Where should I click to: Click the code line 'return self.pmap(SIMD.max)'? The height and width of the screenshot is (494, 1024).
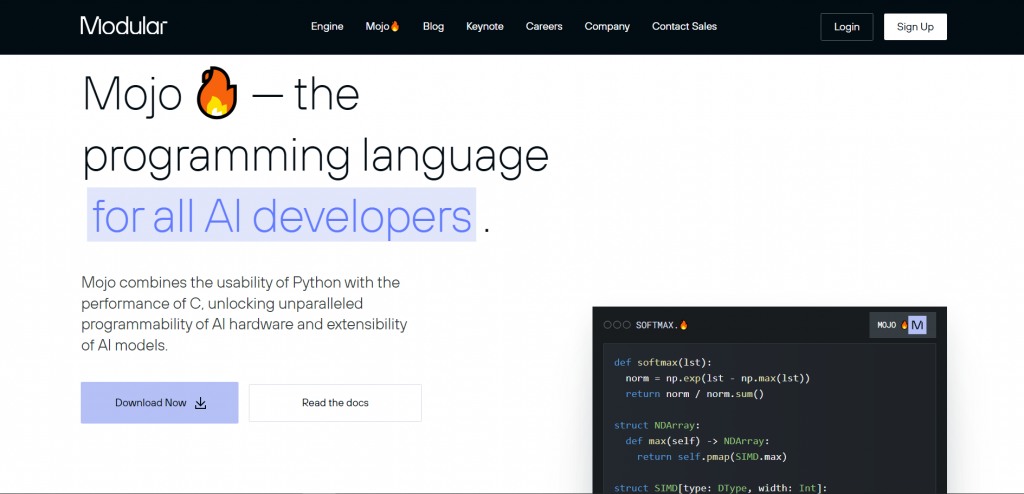tap(712, 457)
